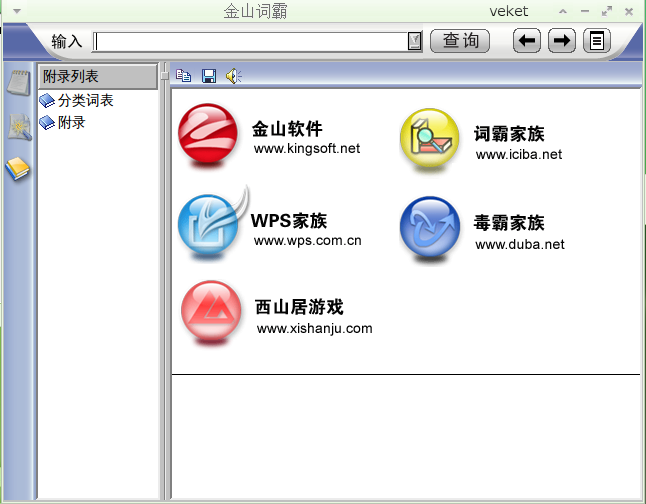Open the menu list button

tap(597, 41)
